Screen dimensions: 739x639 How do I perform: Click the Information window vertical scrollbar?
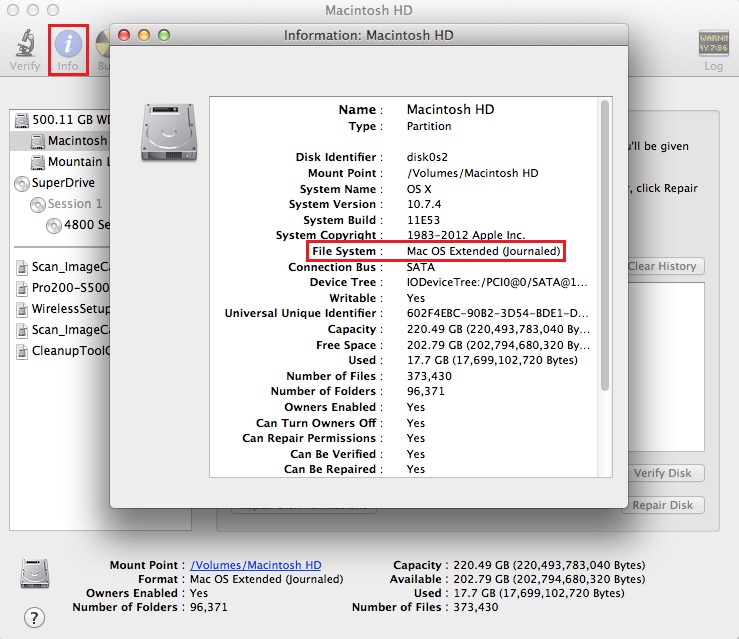pyautogui.click(x=605, y=245)
